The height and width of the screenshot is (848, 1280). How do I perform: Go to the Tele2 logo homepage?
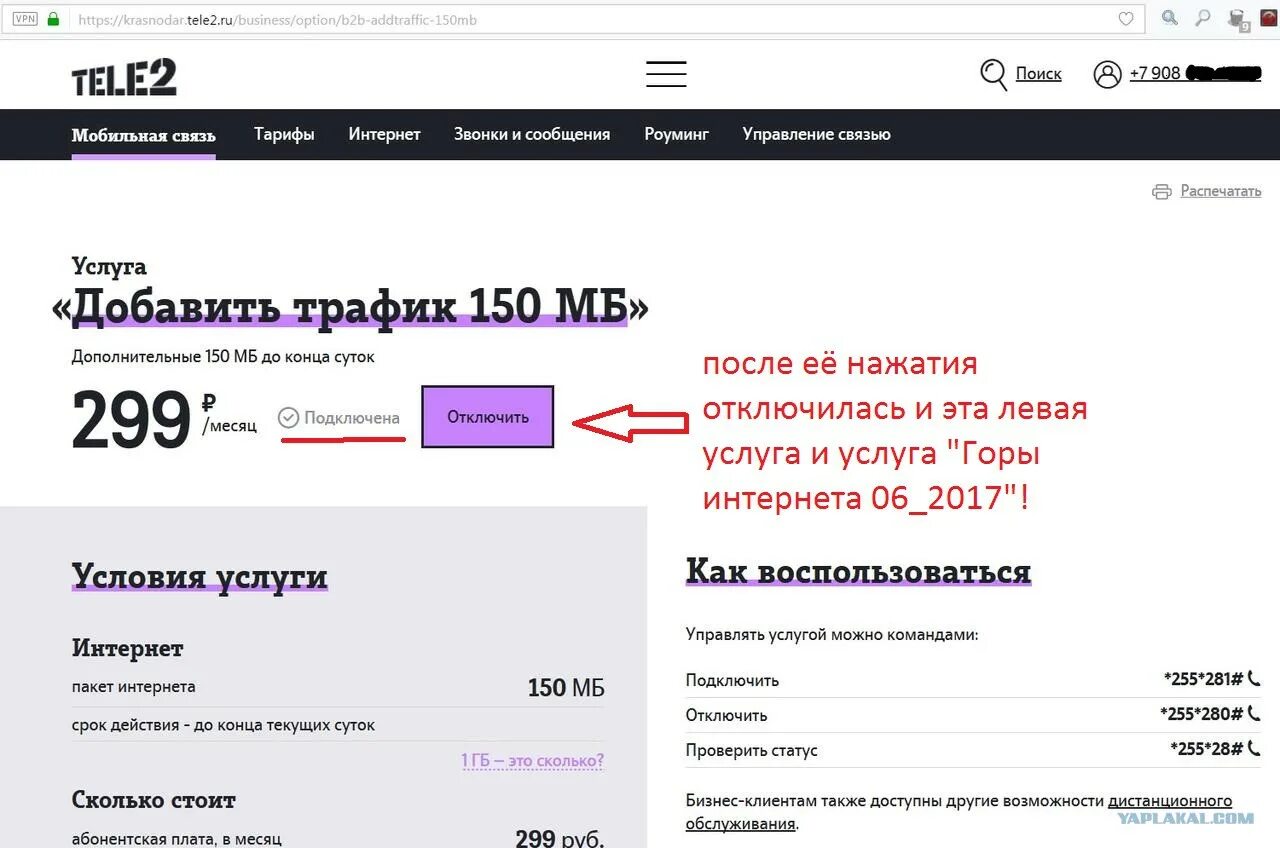click(x=124, y=76)
